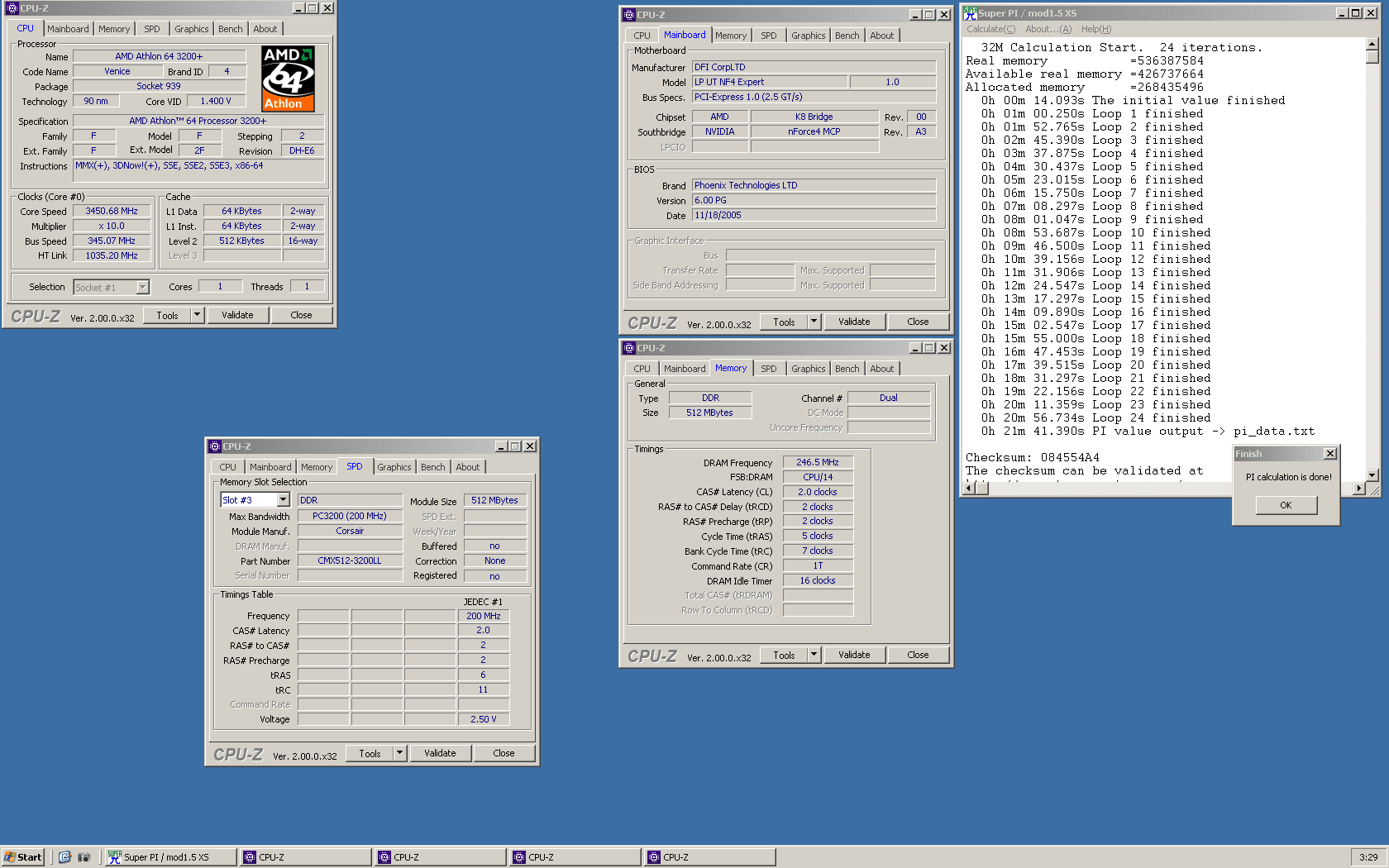Viewport: 1389px width, 868px height.
Task: Click the Max Bandwidth PC3200 (200 MHz) field
Action: pos(350,516)
